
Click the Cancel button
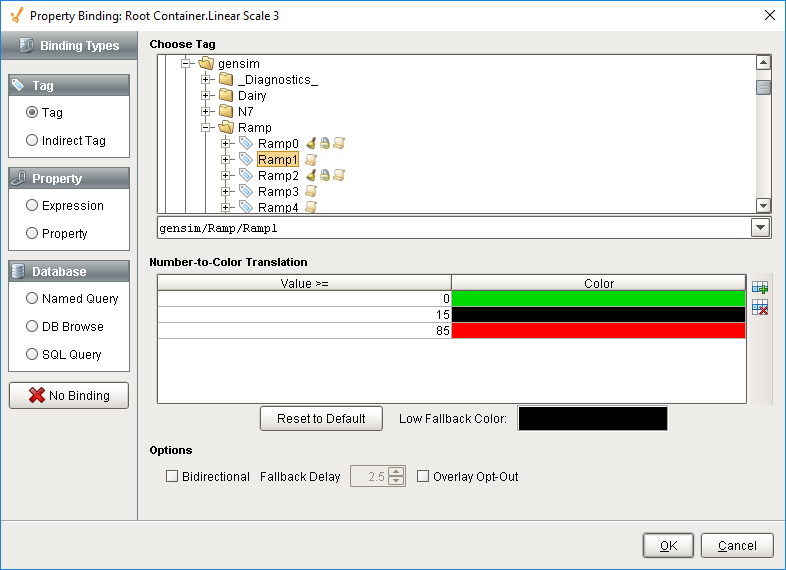click(x=737, y=545)
